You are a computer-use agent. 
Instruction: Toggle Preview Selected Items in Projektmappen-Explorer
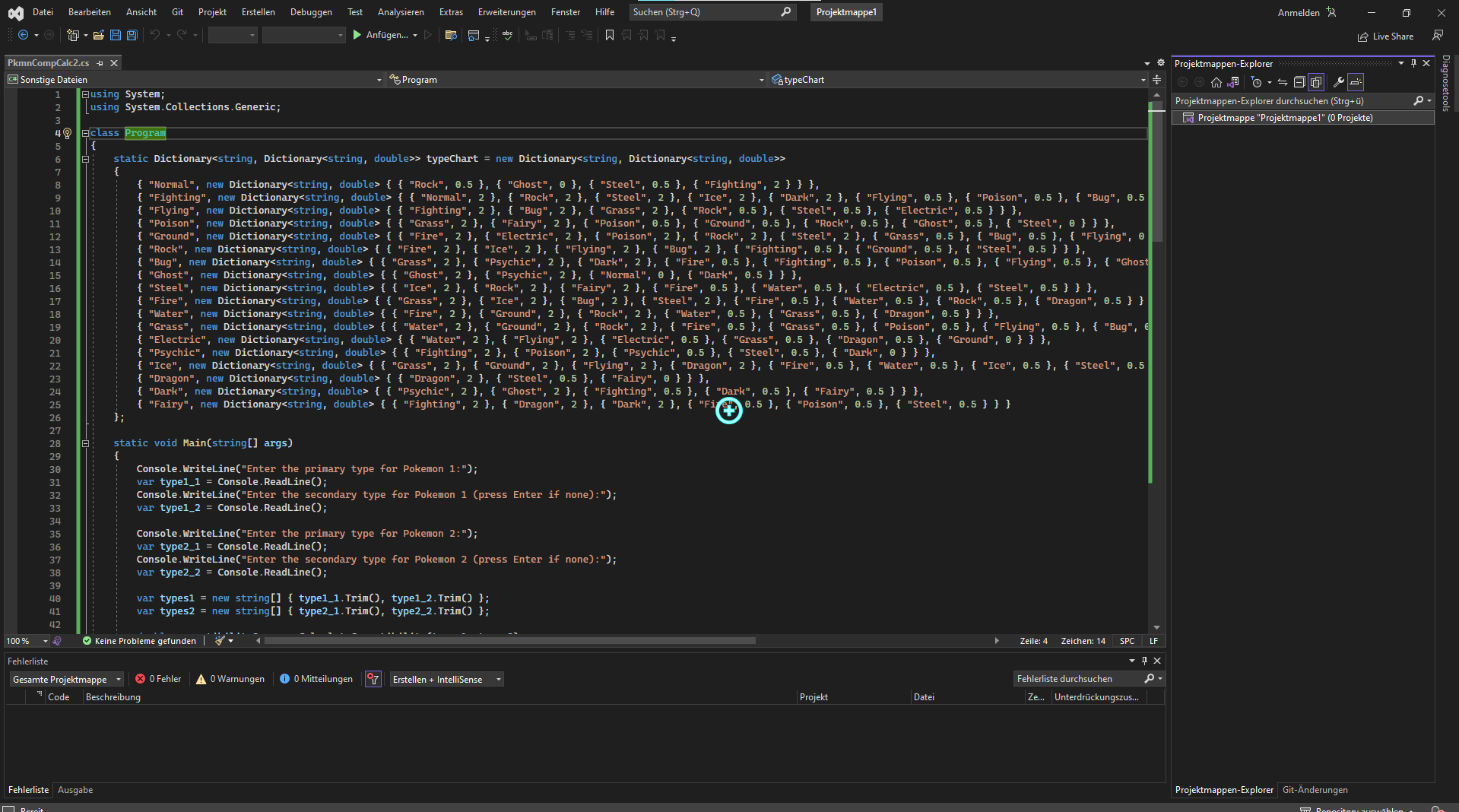pyautogui.click(x=1315, y=82)
